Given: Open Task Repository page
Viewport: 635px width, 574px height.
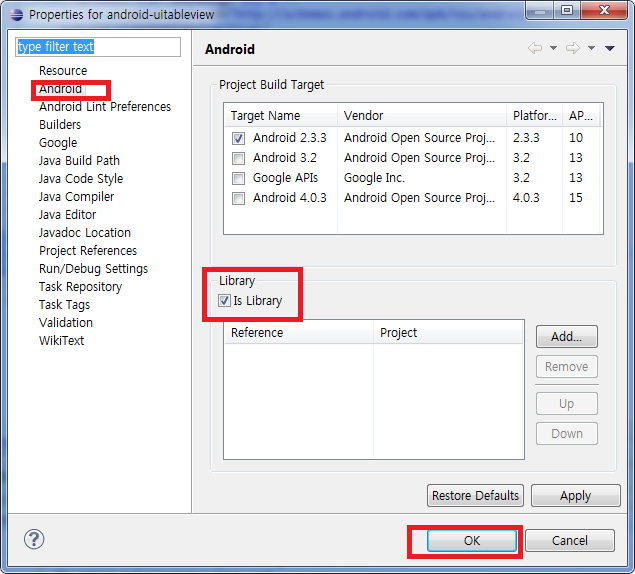Looking at the screenshot, I should pos(80,286).
